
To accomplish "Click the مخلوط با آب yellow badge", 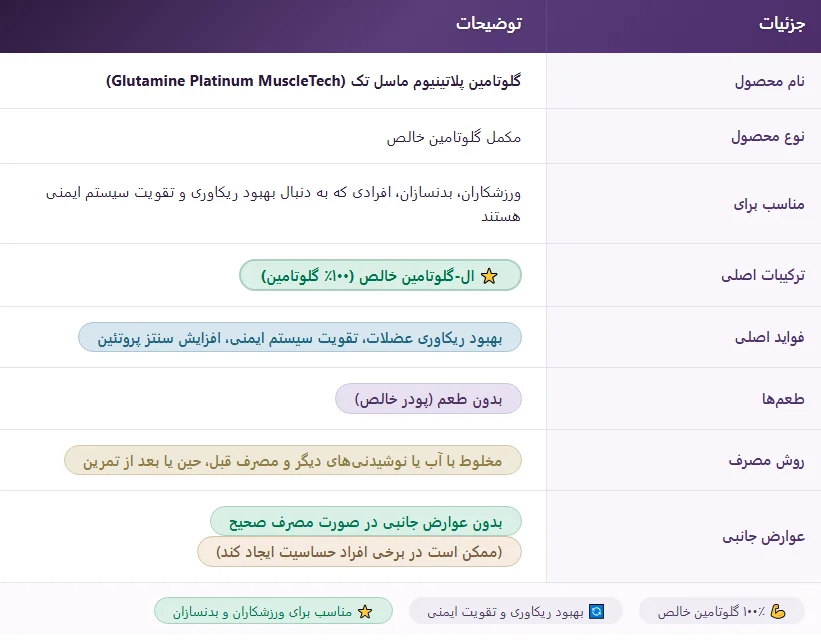I will (x=293, y=460).
